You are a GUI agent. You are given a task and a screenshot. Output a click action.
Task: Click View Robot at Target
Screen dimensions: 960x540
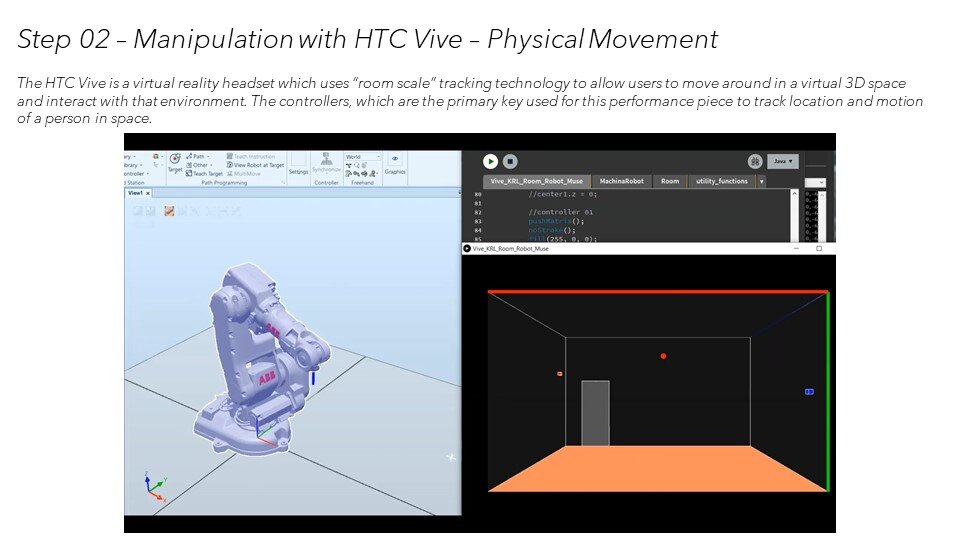(x=255, y=165)
